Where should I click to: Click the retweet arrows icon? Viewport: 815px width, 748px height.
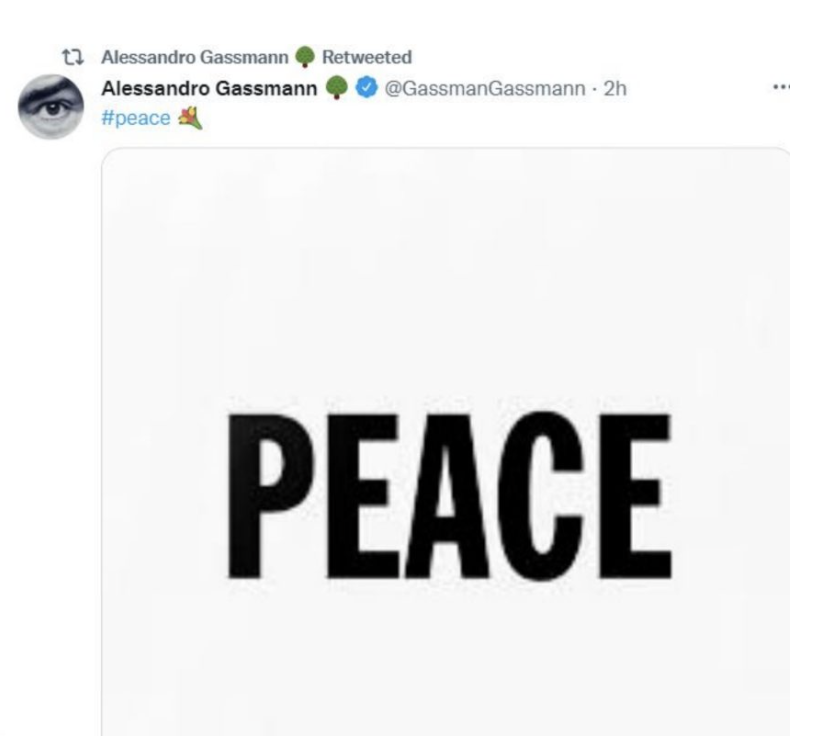pos(73,57)
